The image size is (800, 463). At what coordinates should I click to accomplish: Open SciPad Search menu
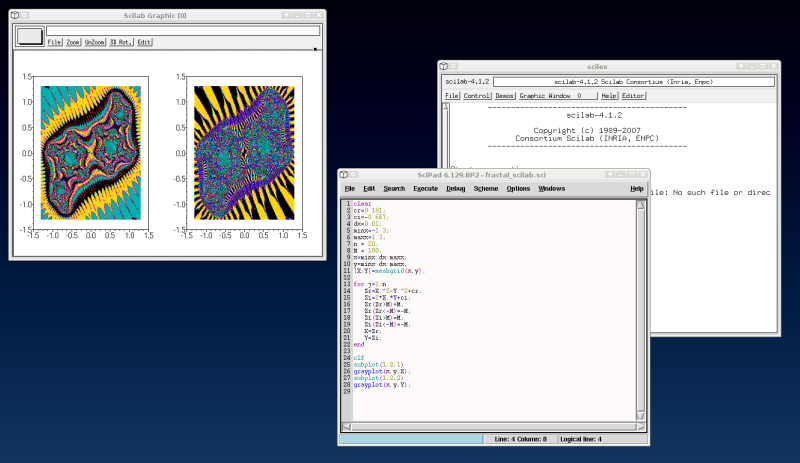[x=394, y=188]
